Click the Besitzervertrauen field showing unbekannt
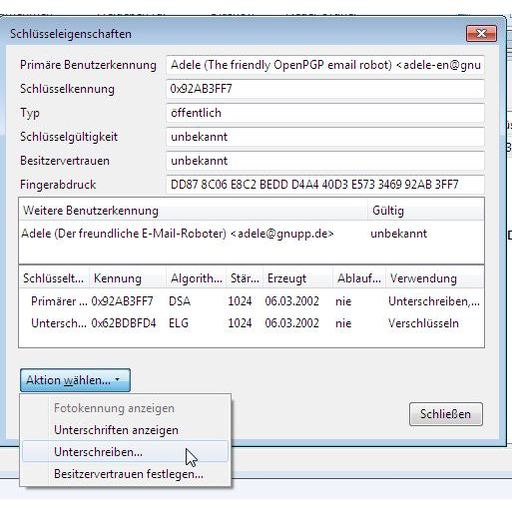512x512 pixels. (325, 161)
